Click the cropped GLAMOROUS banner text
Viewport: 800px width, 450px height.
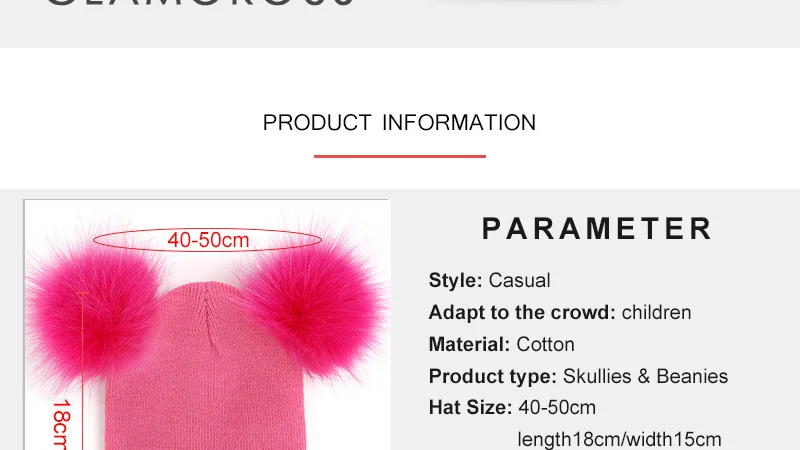click(200, 3)
